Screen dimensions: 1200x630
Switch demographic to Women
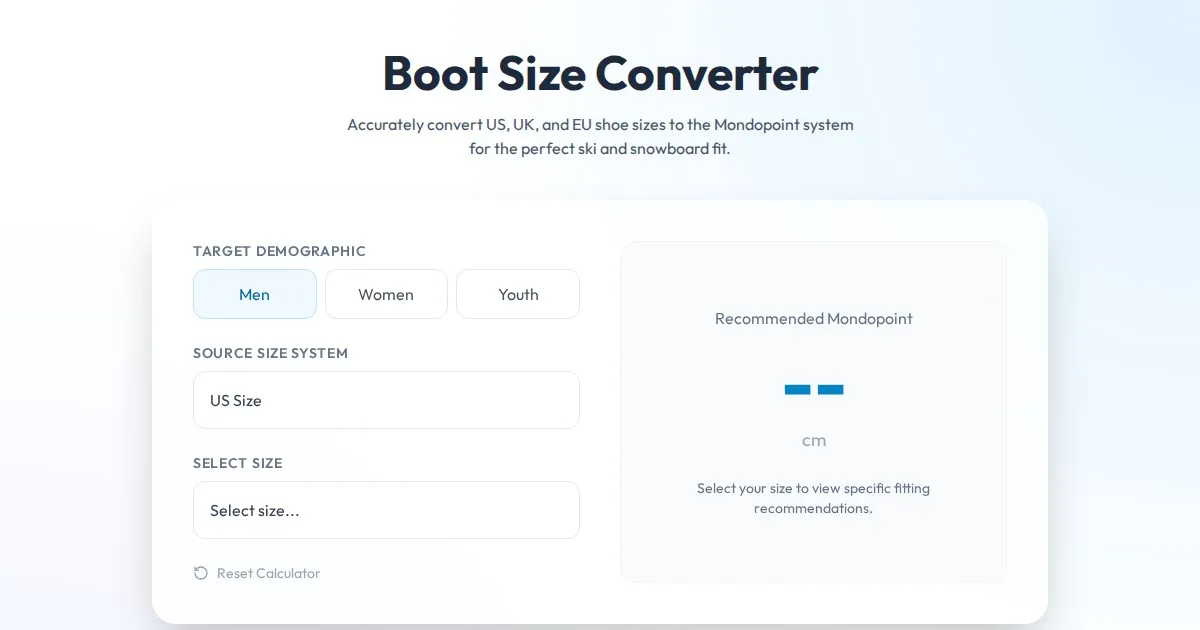tap(386, 294)
